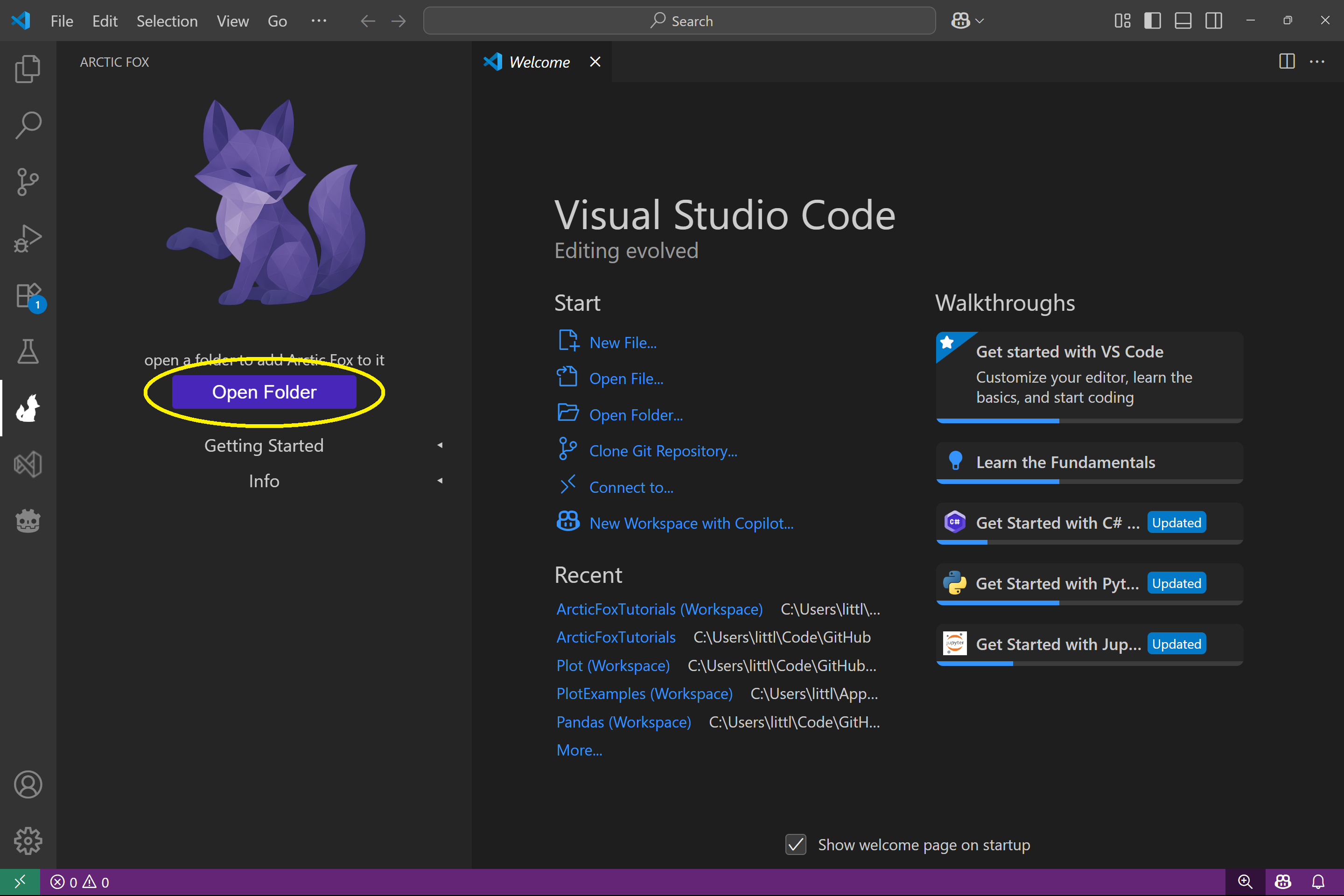Viewport: 1344px width, 896px height.
Task: Open the Search view in activity bar
Action: click(x=28, y=125)
